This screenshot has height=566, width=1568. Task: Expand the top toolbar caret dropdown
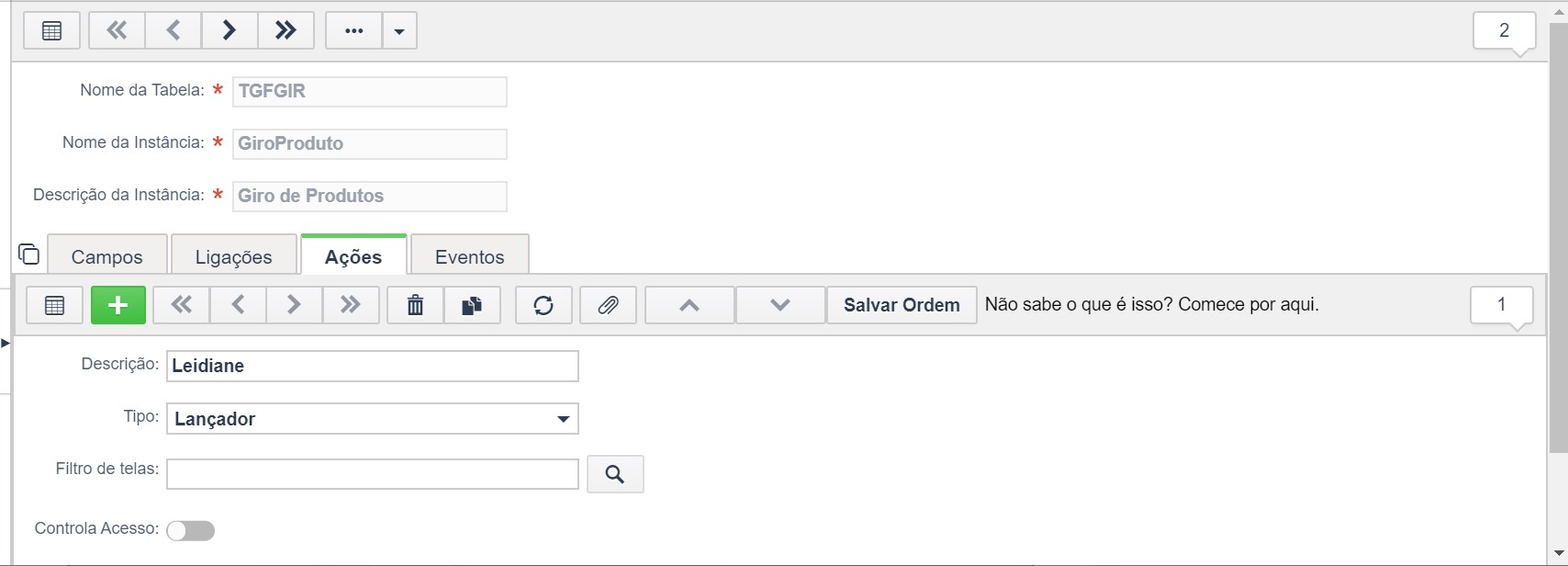399,30
